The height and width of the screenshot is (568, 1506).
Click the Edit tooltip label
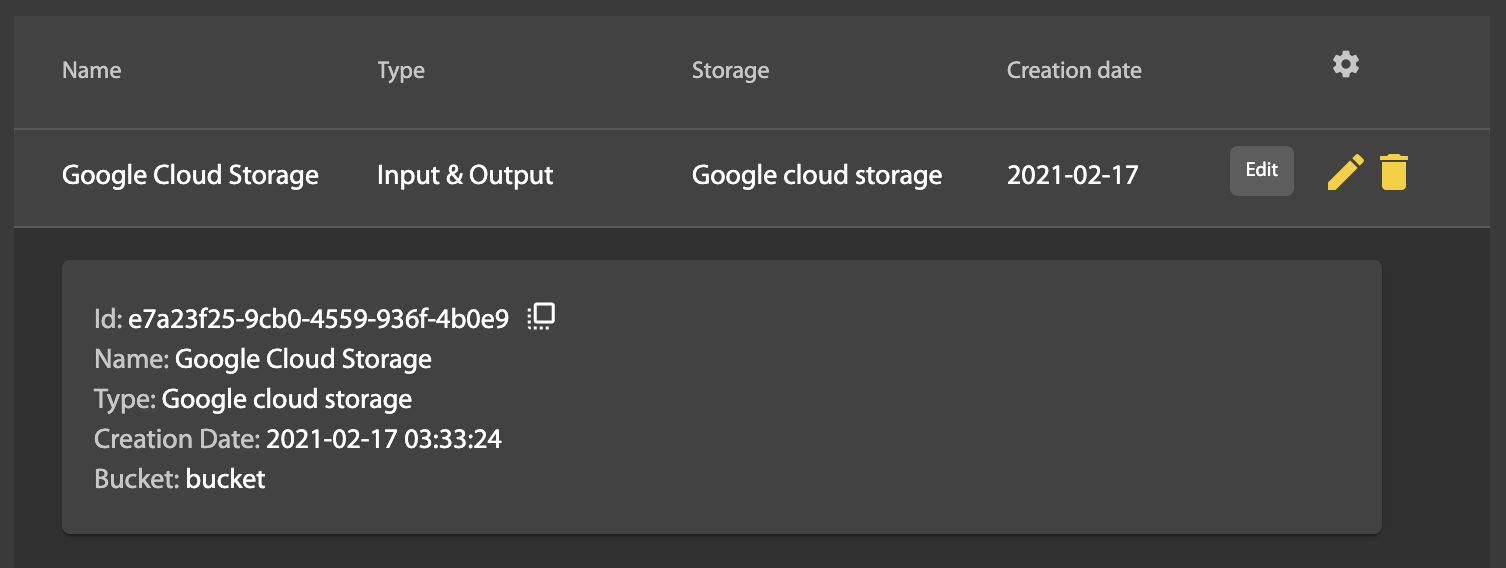click(x=1261, y=170)
